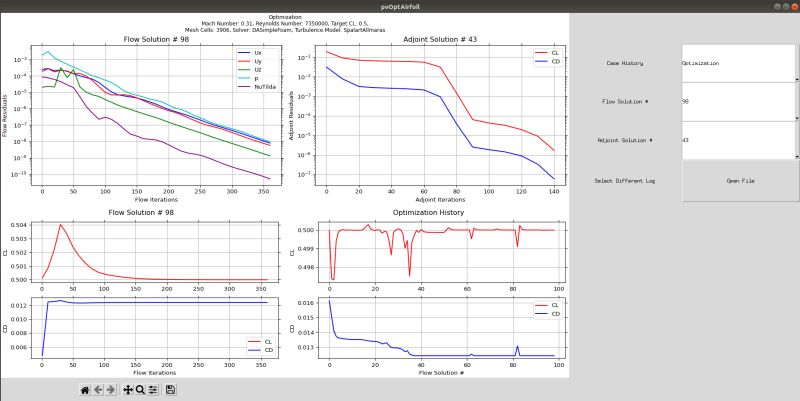Maximize the pvOptAirfoil window

[785, 7]
